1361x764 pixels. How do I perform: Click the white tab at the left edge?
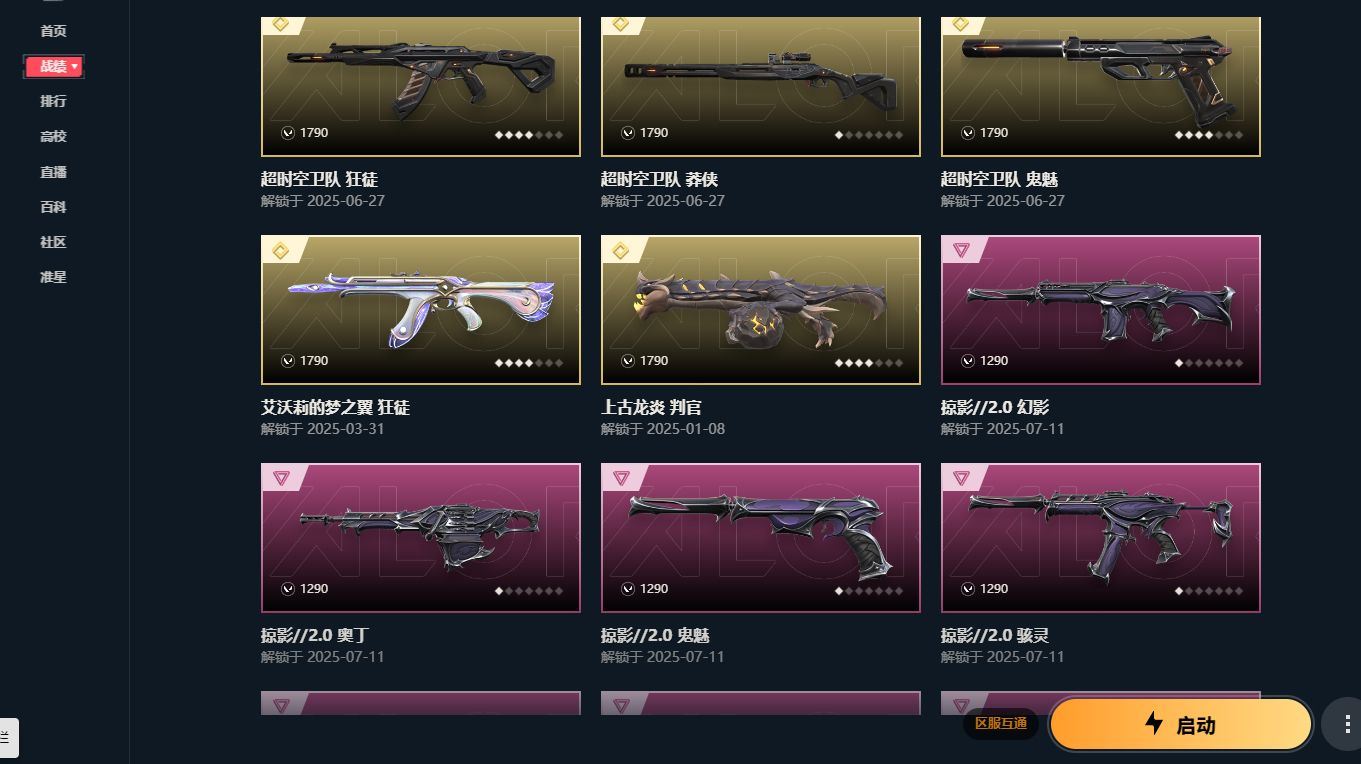tap(9, 738)
